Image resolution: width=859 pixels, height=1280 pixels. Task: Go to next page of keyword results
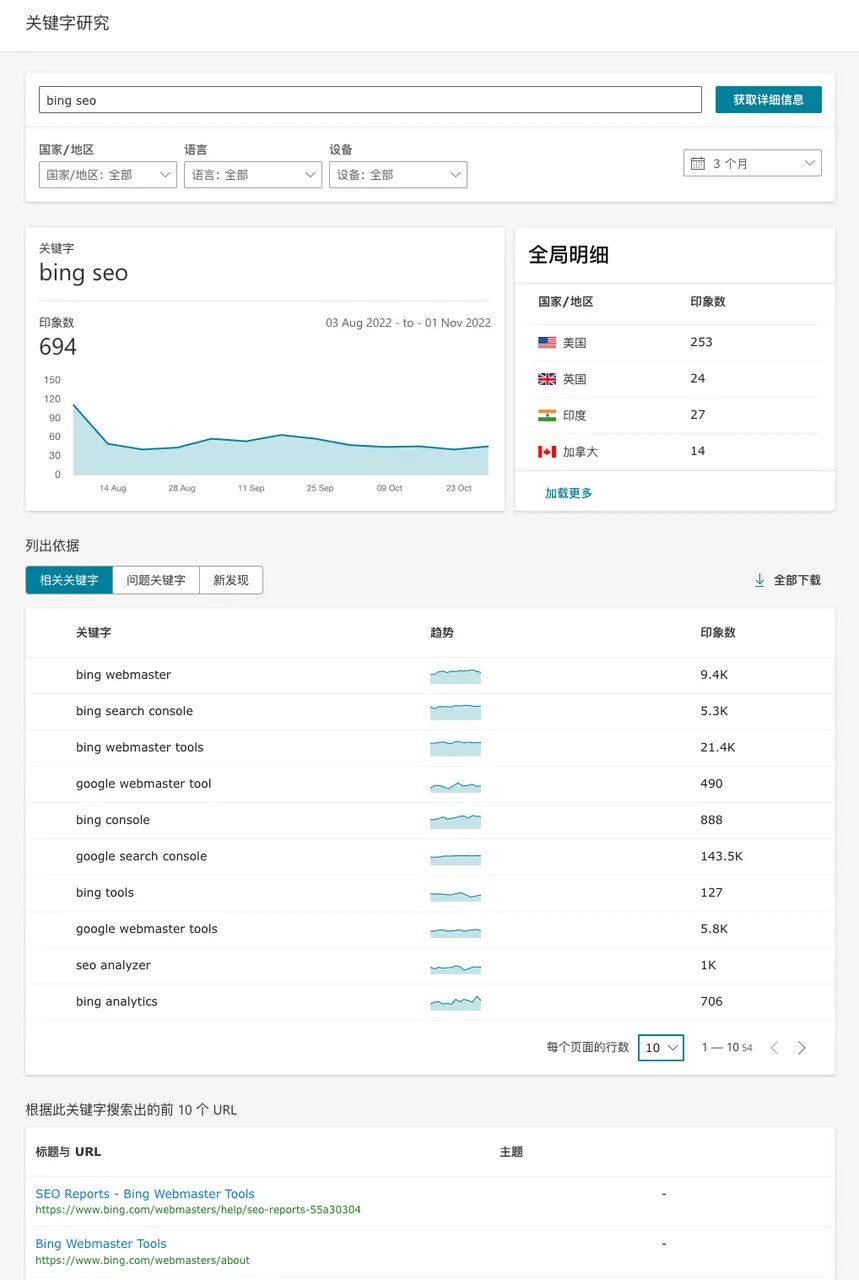click(x=801, y=1048)
